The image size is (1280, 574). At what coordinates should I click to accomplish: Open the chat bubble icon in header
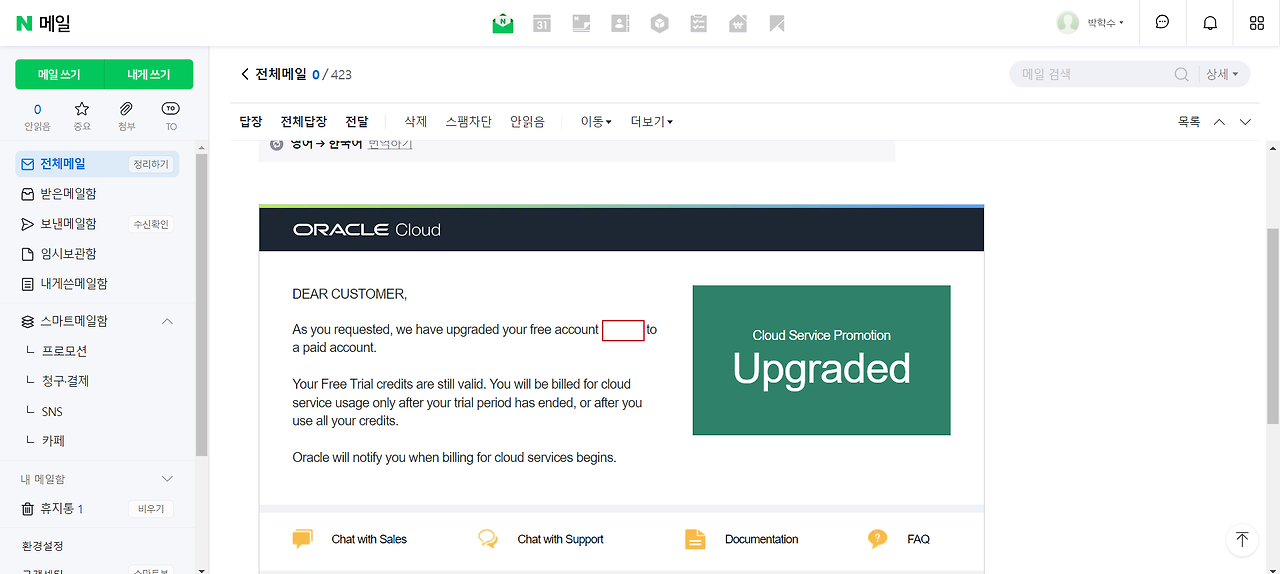(1162, 23)
